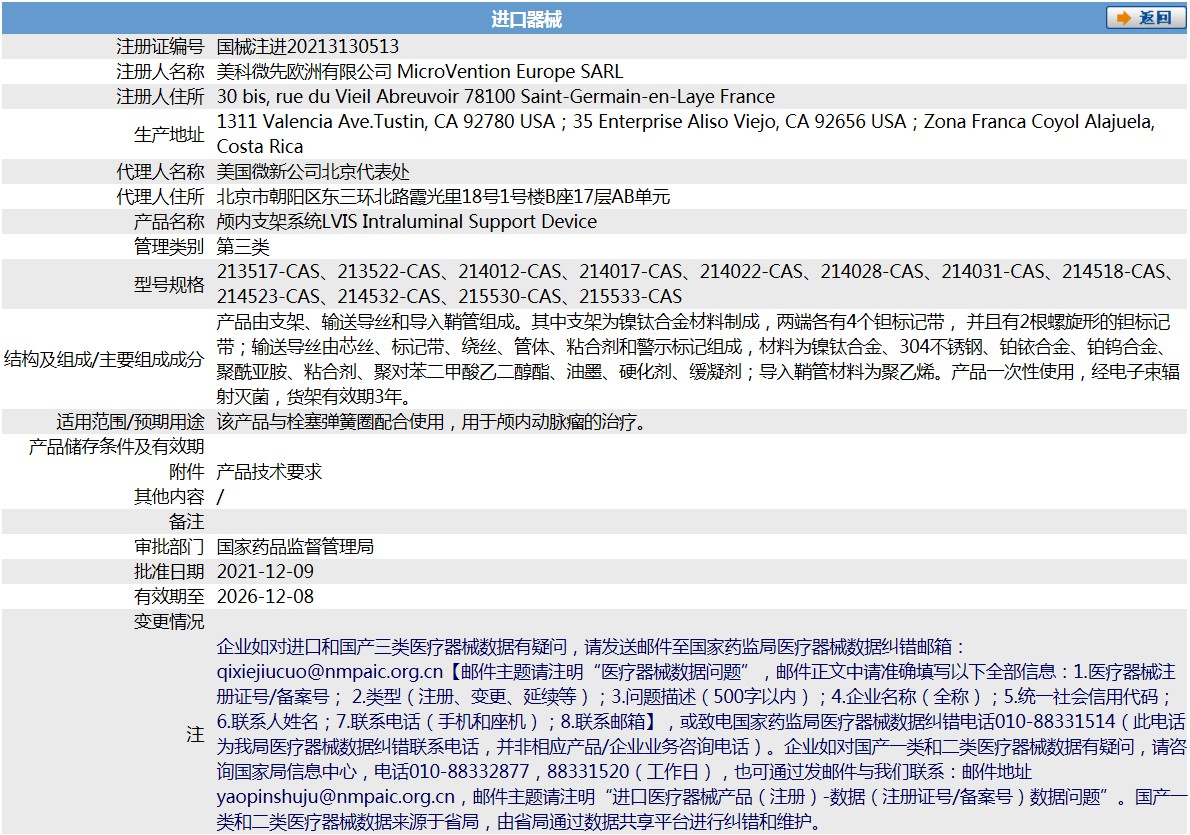Image resolution: width=1190 pixels, height=835 pixels.
Task: Click the email yaopinshuju@nmpaic.org.cn
Action: pos(335,796)
